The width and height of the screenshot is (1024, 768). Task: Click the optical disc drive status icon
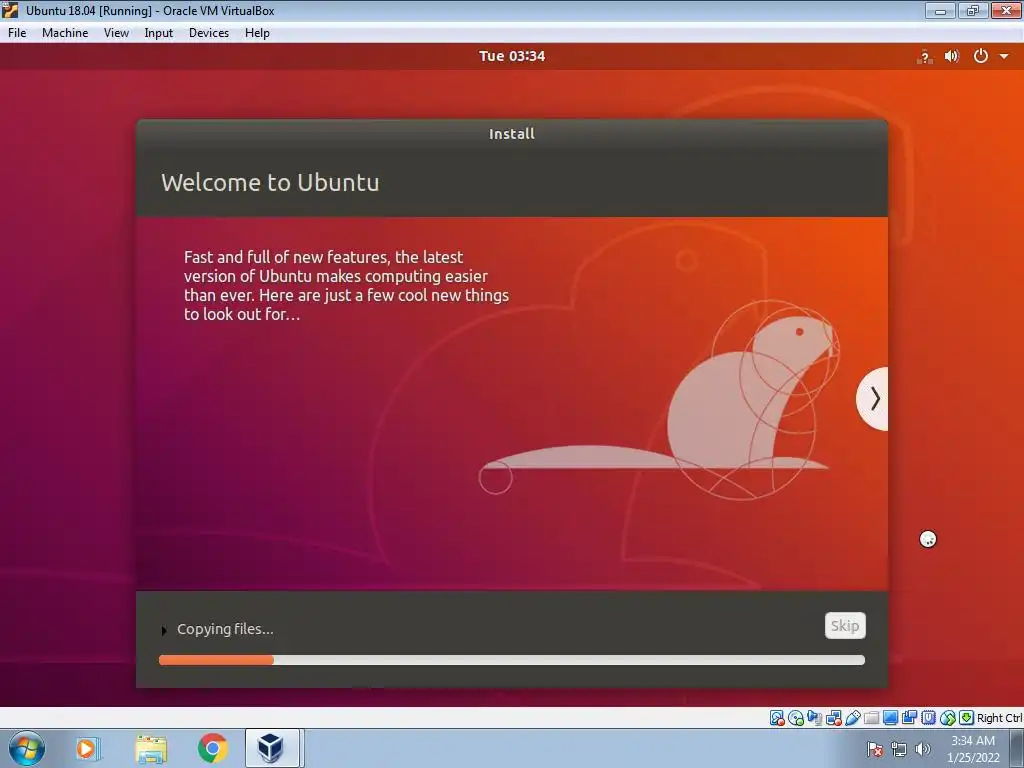coord(795,718)
